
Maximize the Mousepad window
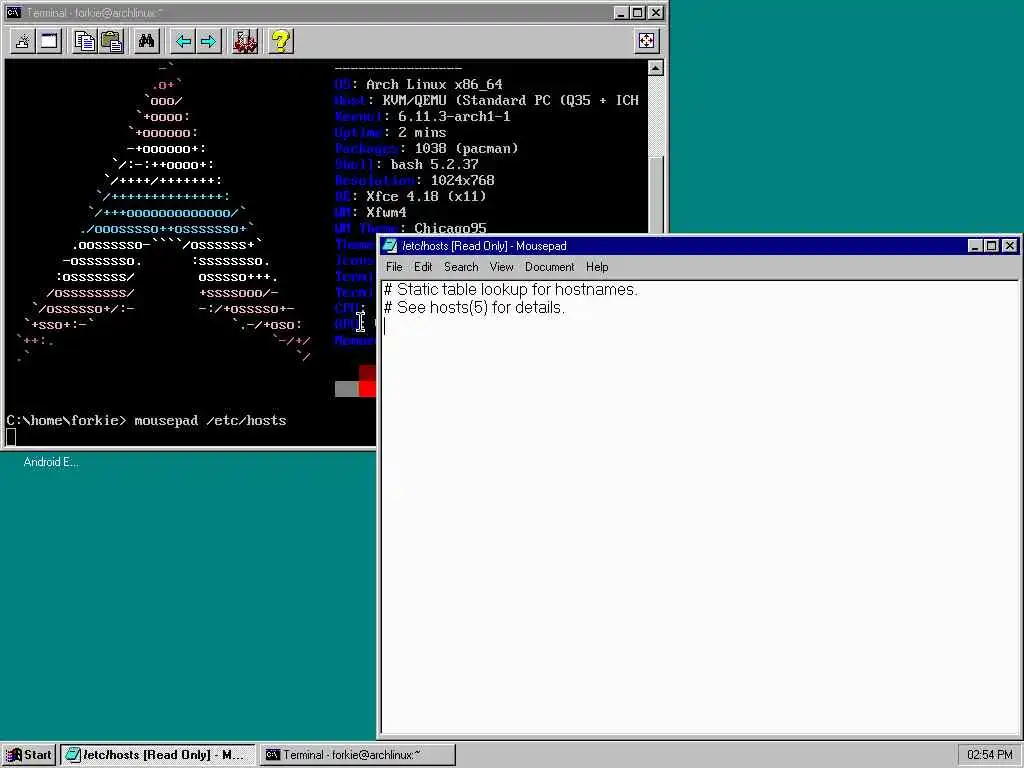991,246
